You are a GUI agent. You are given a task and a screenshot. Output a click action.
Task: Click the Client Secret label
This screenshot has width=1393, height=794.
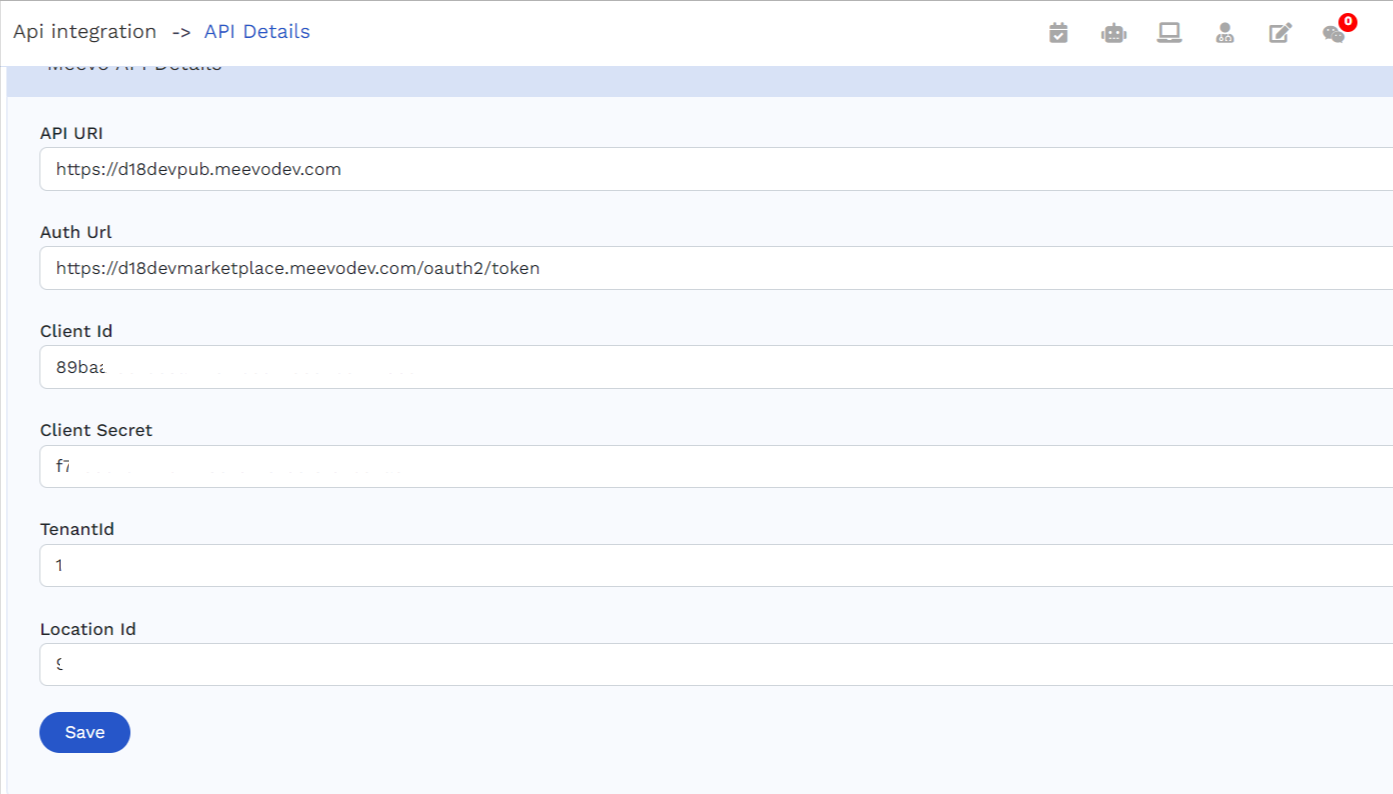(96, 430)
